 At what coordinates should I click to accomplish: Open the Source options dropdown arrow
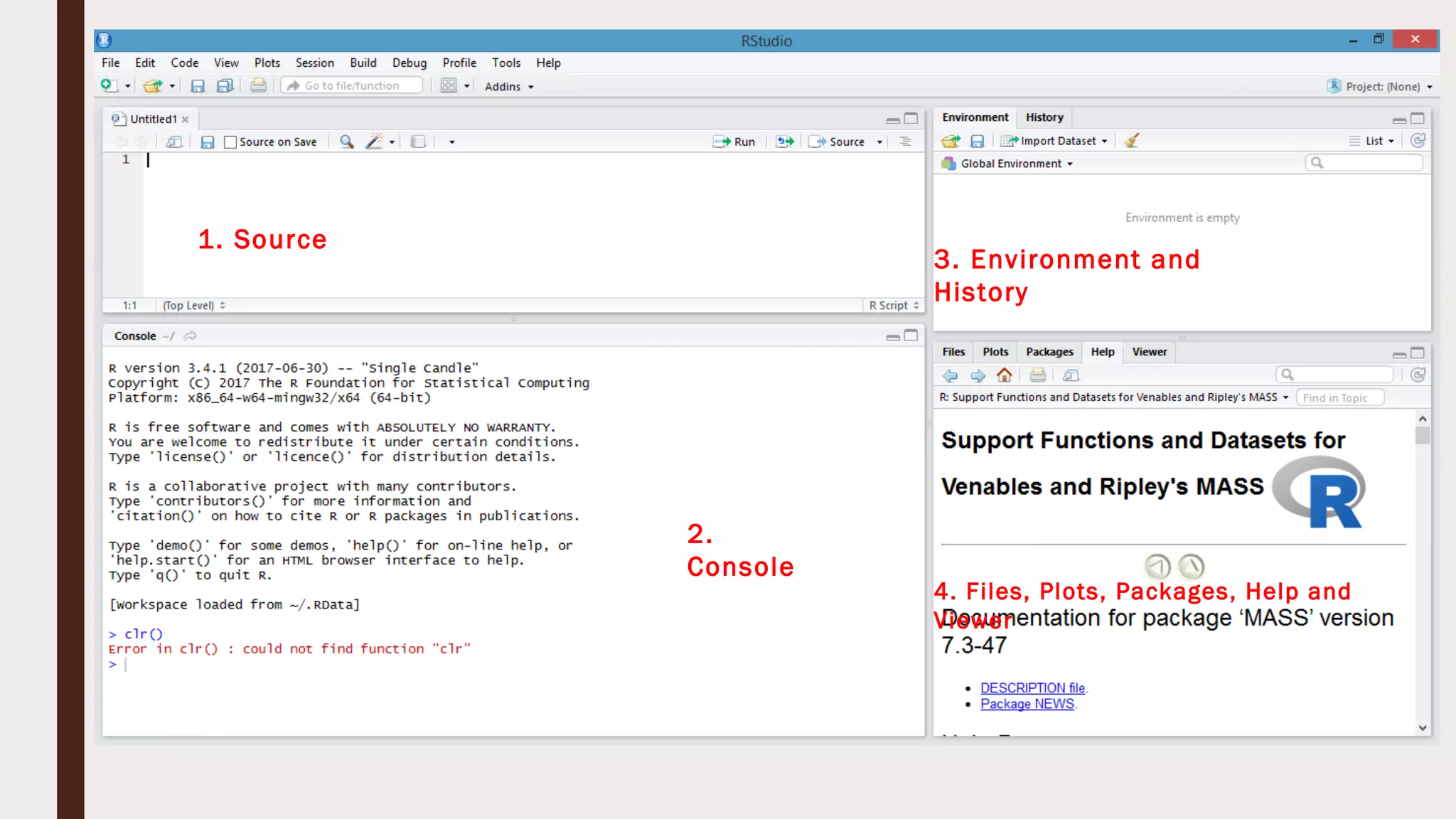879,142
